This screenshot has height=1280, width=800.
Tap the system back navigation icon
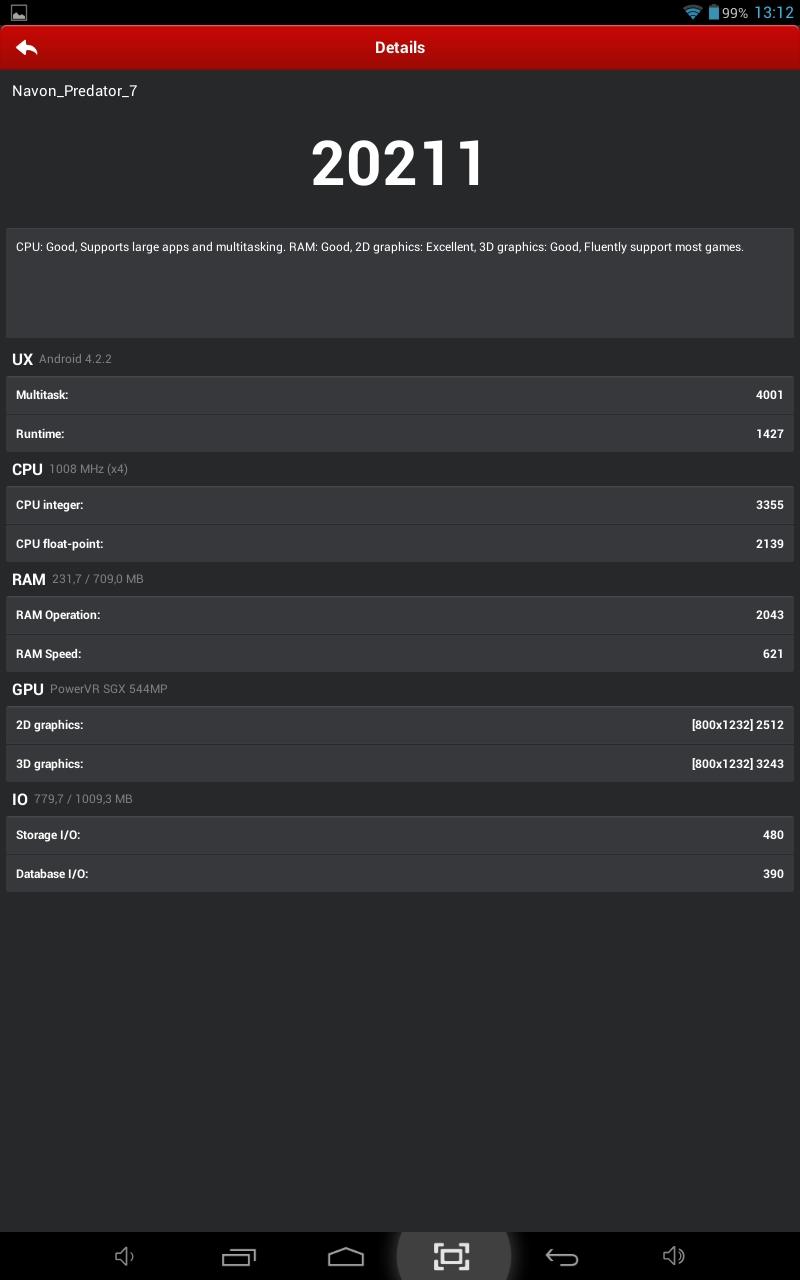point(561,1257)
